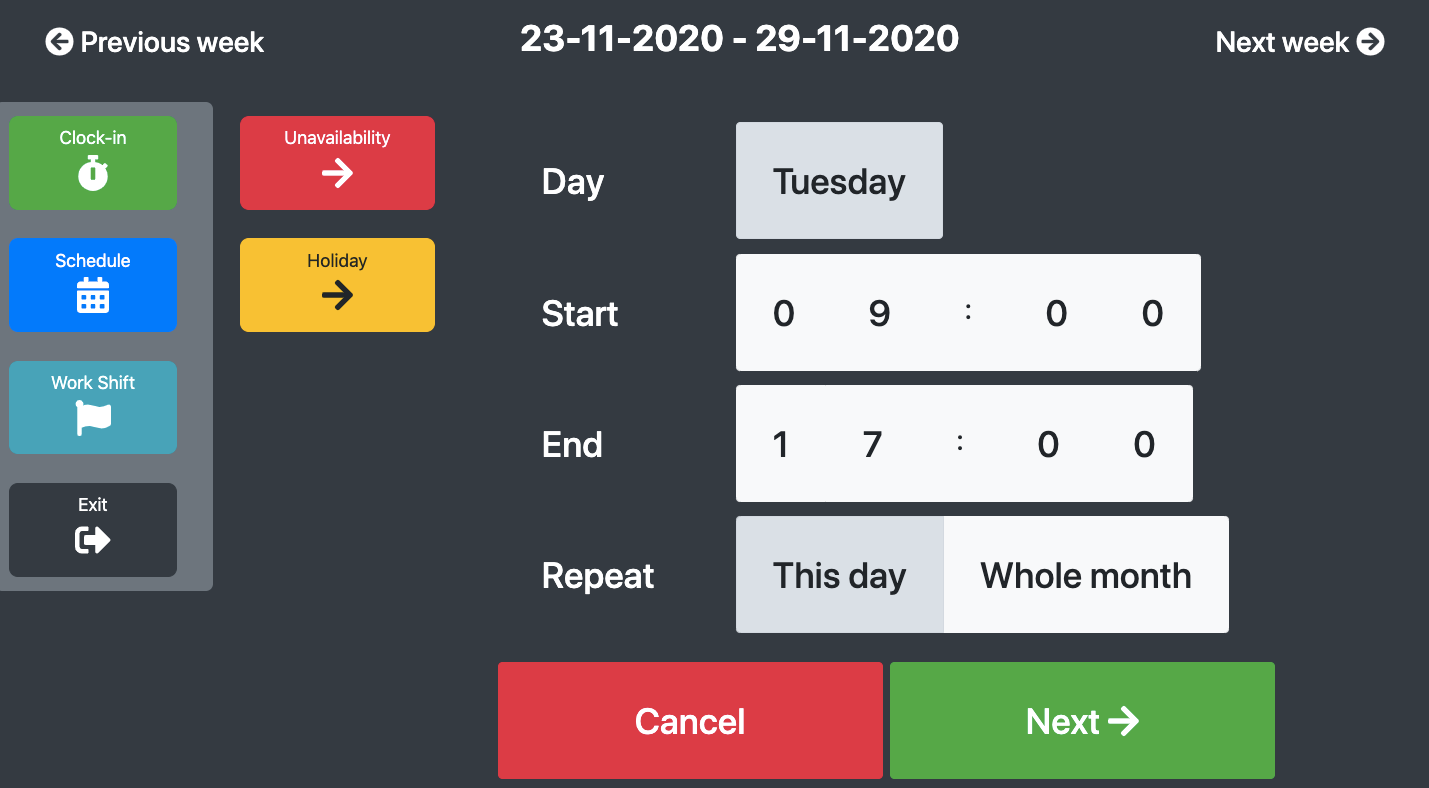Click the Start time hour digit 9
This screenshot has width=1429, height=788.
pyautogui.click(x=879, y=314)
